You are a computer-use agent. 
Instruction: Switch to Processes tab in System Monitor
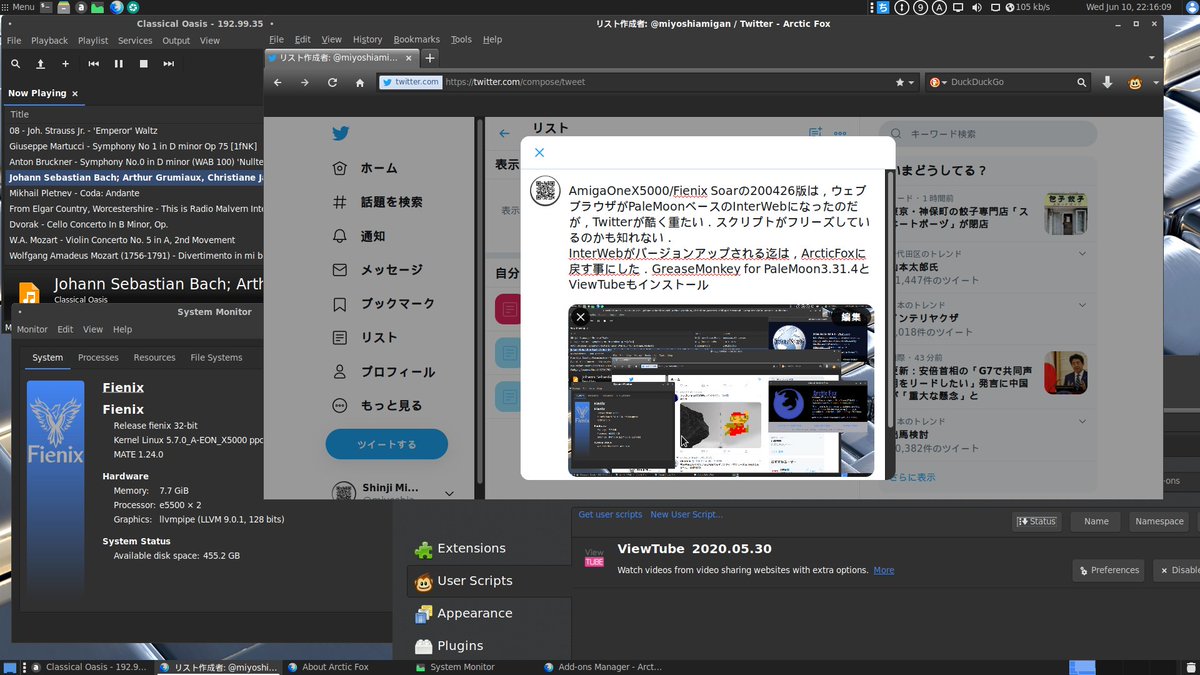pyautogui.click(x=98, y=357)
